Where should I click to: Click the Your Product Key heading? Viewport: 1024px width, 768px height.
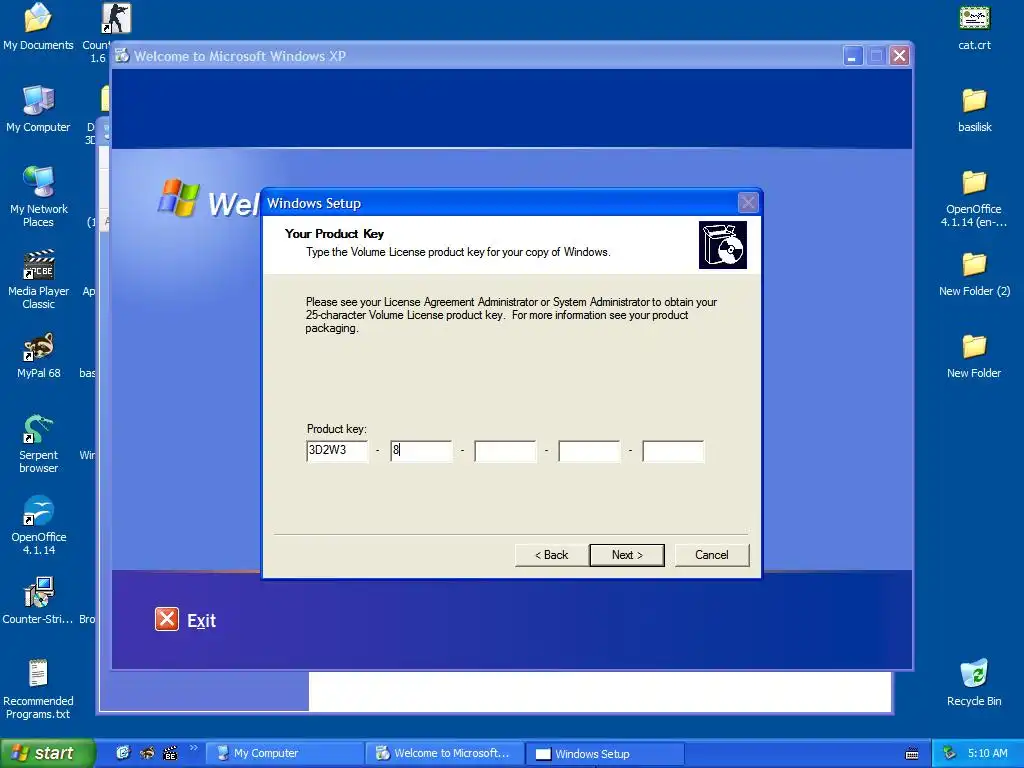tap(334, 234)
